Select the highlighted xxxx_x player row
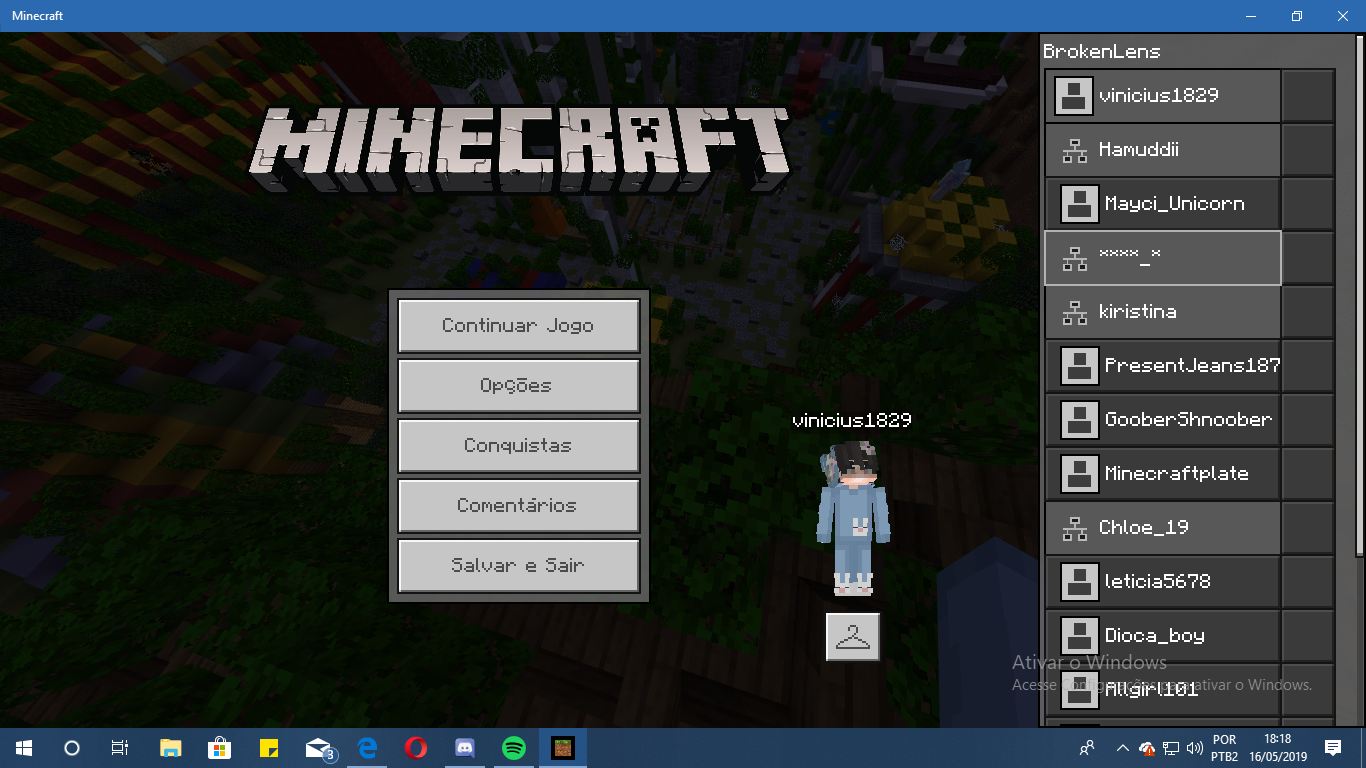The height and width of the screenshot is (768, 1366). click(1162, 258)
